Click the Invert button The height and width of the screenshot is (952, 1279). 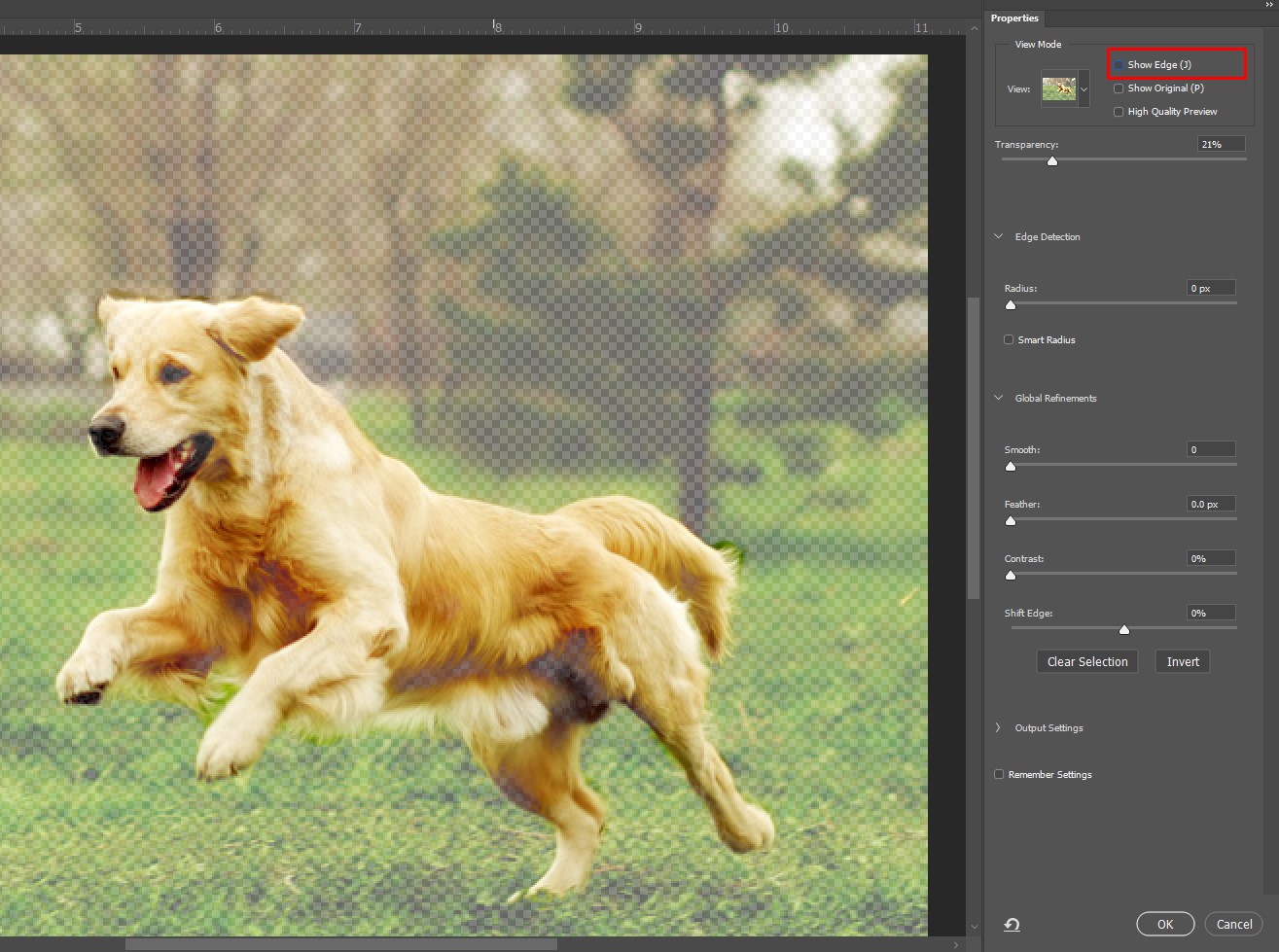pyautogui.click(x=1183, y=662)
